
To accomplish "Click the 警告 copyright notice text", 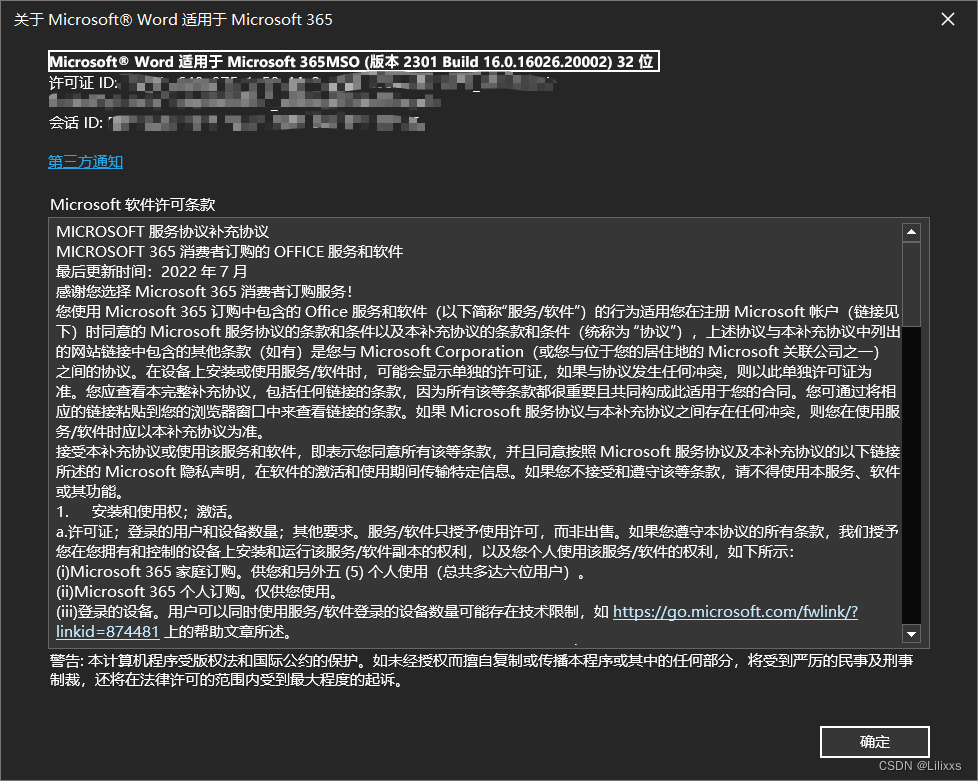I will point(482,670).
